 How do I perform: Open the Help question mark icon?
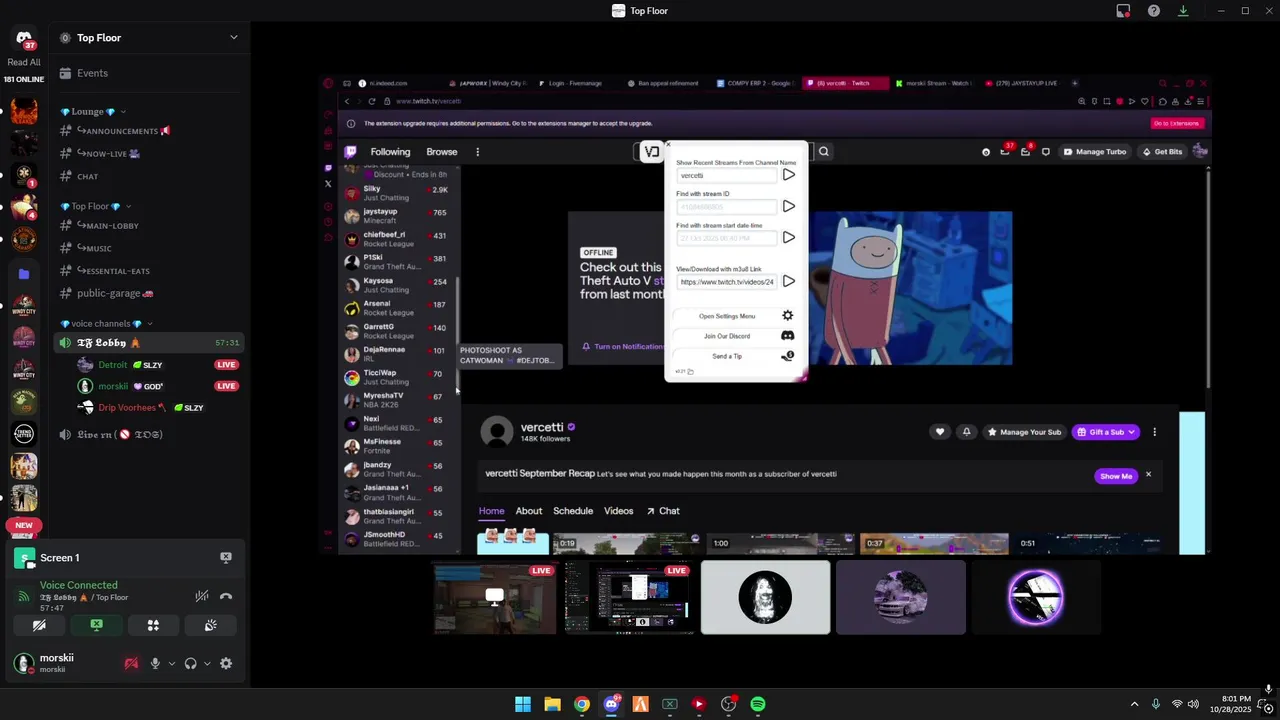click(x=1154, y=11)
